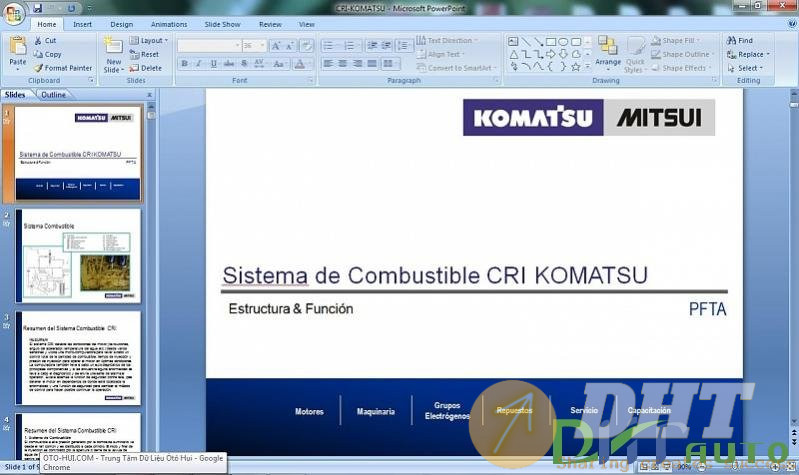Screen dimensions: 799x475
Task: Toggle Text Shadow formatting
Action: (x=244, y=64)
